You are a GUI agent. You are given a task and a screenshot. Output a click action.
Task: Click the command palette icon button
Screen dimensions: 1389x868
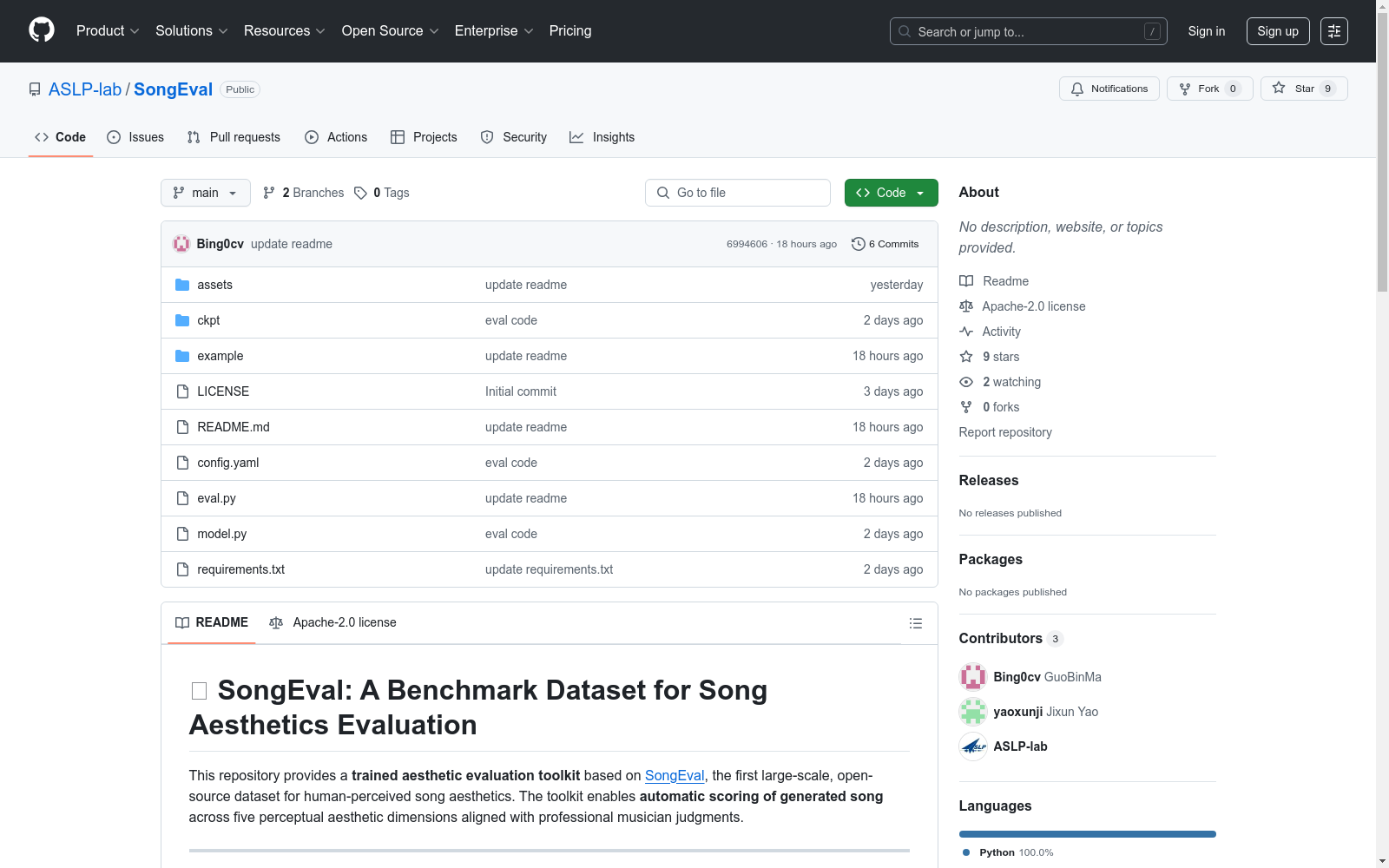[1334, 31]
